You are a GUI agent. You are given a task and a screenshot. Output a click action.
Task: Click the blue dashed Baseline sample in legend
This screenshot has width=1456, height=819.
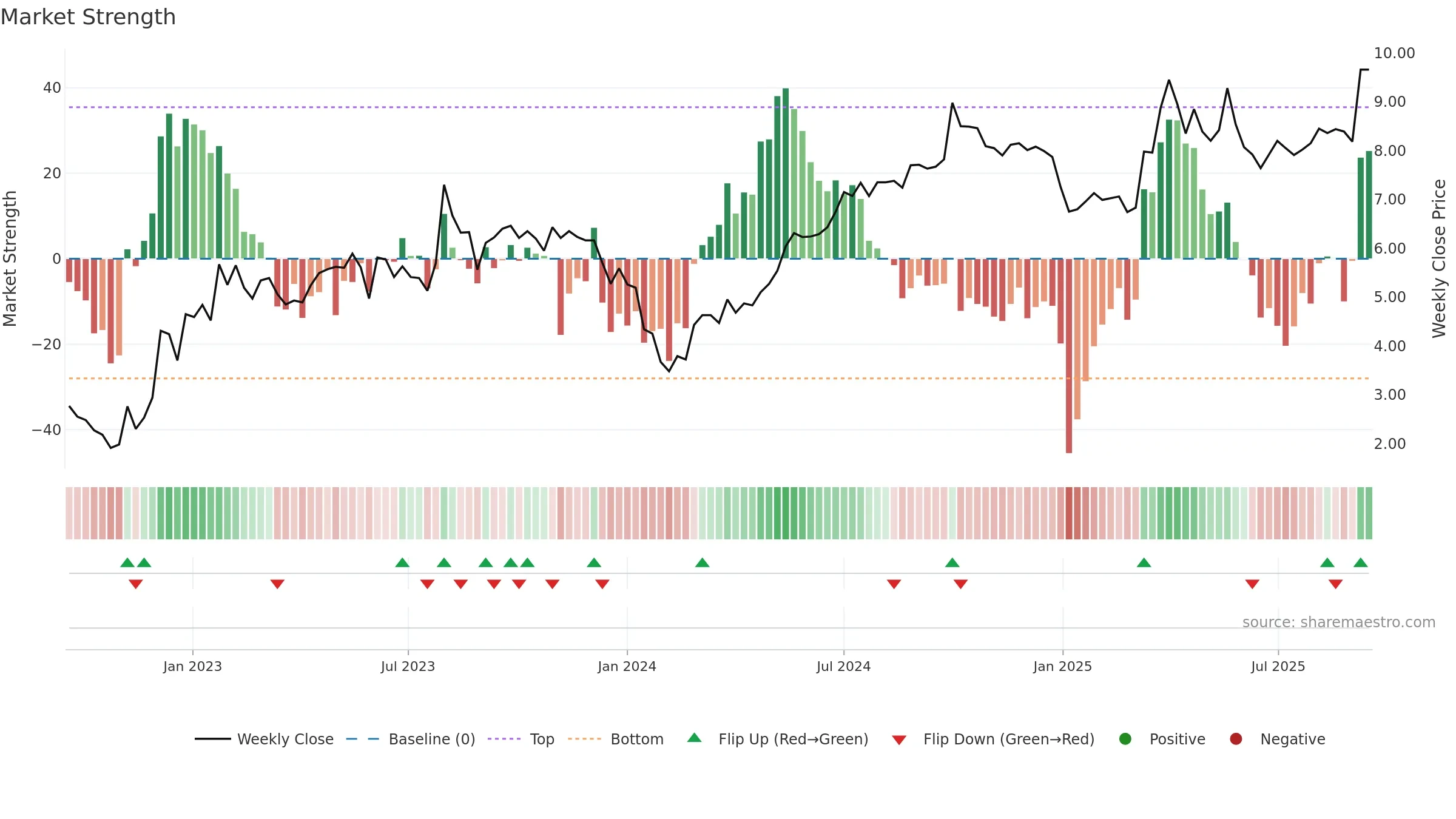(x=363, y=739)
